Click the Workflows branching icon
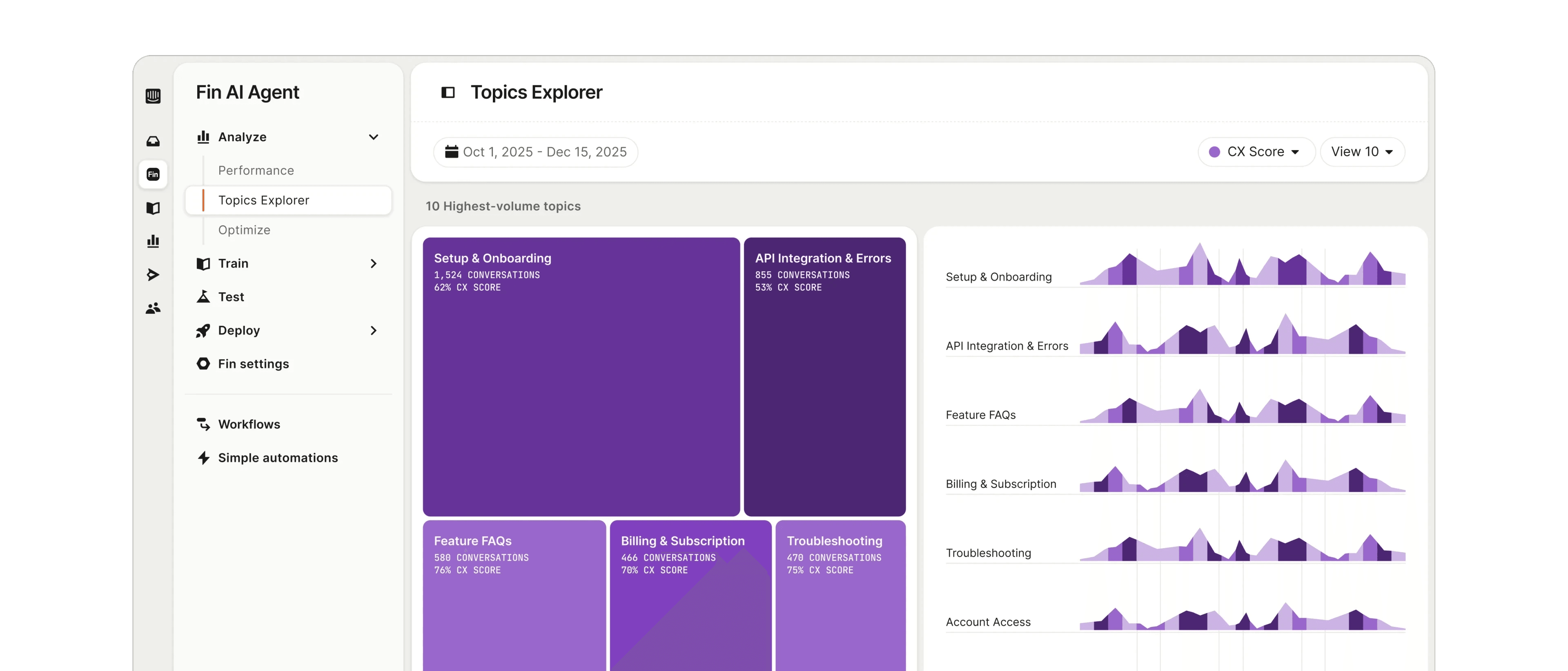Image resolution: width=1568 pixels, height=671 pixels. 203,424
